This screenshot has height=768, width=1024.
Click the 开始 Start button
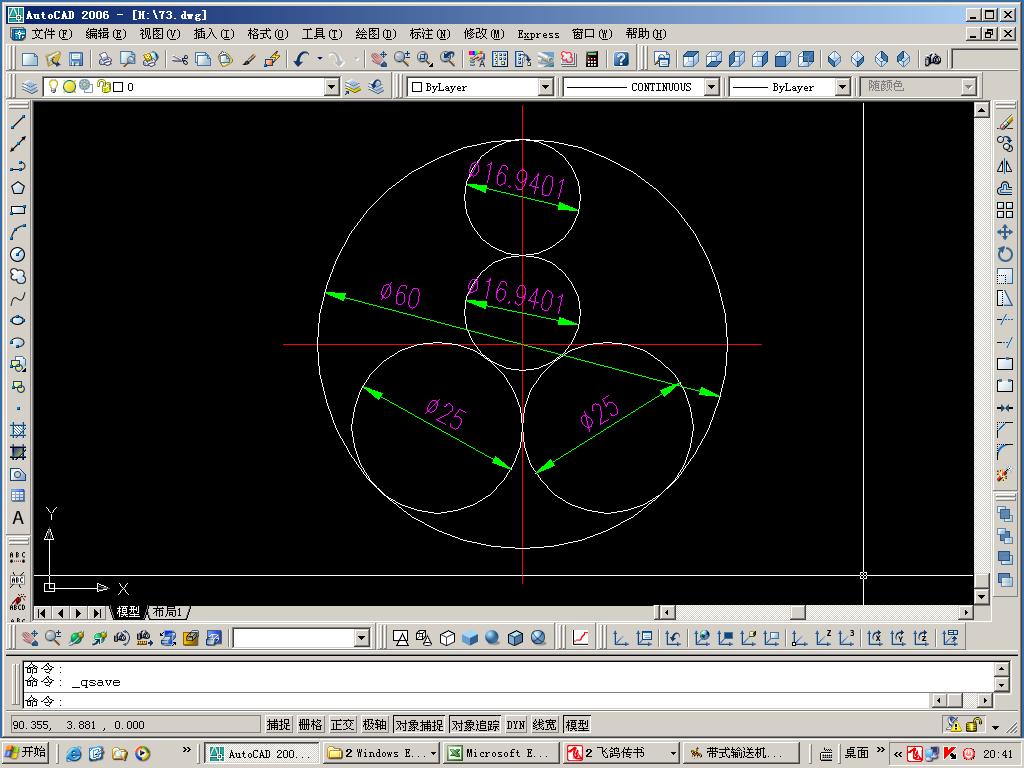[x=27, y=753]
